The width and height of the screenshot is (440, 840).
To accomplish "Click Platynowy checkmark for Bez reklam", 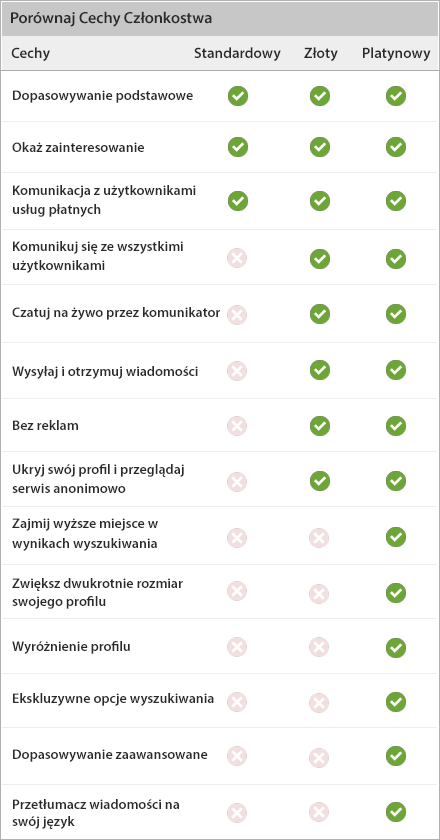I will click(x=396, y=426).
